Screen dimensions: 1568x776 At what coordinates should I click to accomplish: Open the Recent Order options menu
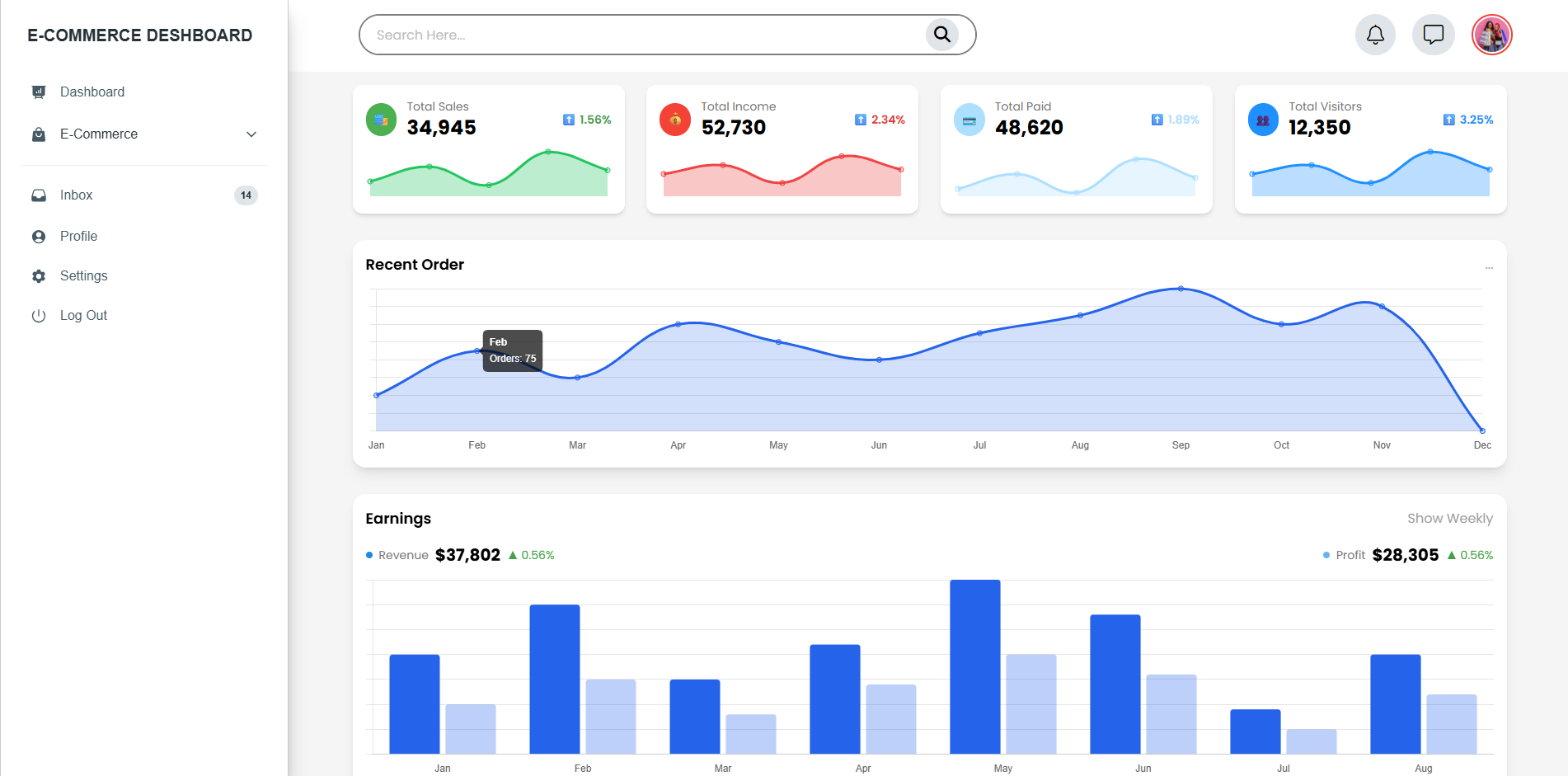[x=1489, y=266]
